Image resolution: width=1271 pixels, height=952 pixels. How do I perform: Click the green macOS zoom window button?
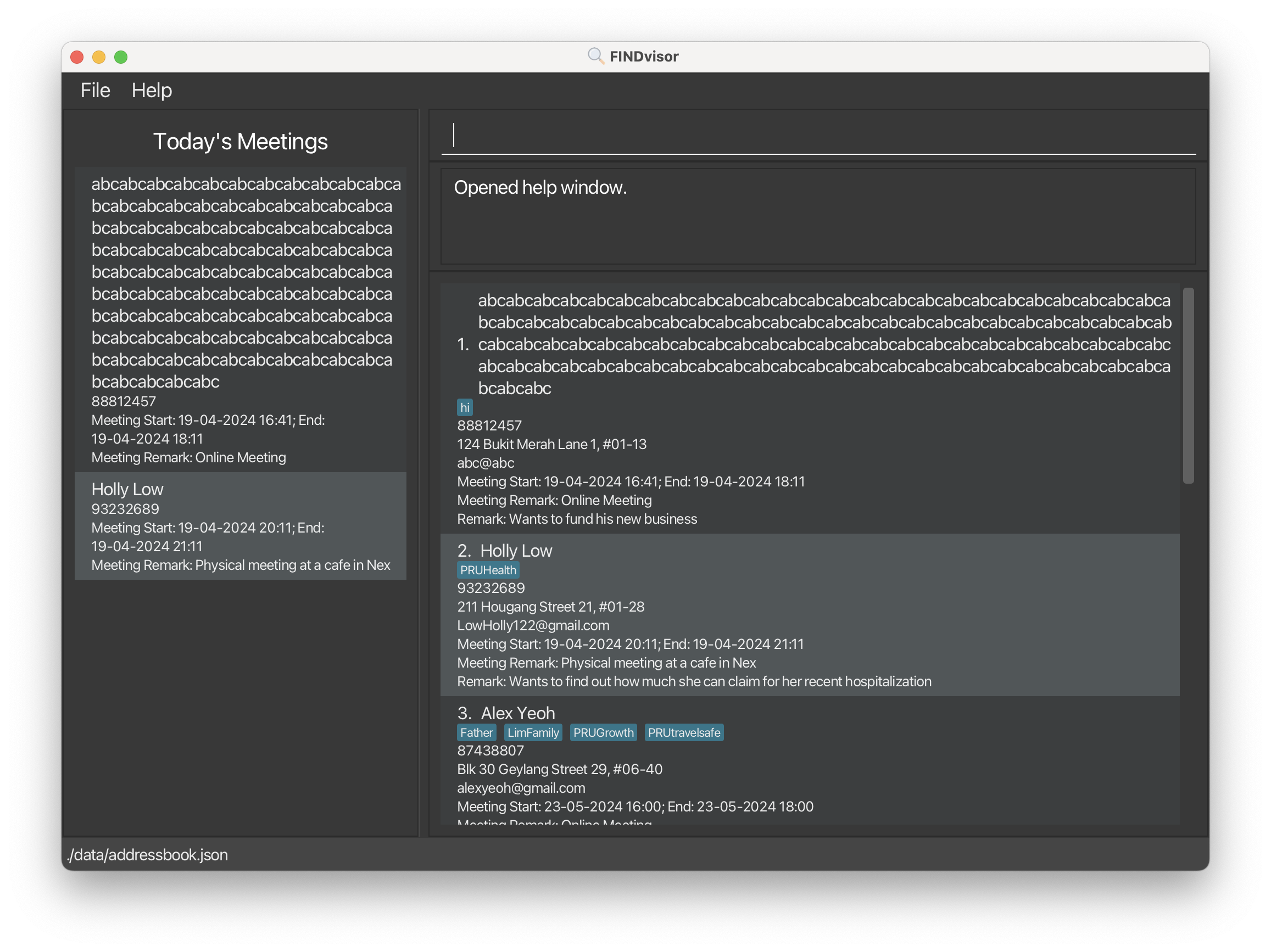[x=121, y=57]
